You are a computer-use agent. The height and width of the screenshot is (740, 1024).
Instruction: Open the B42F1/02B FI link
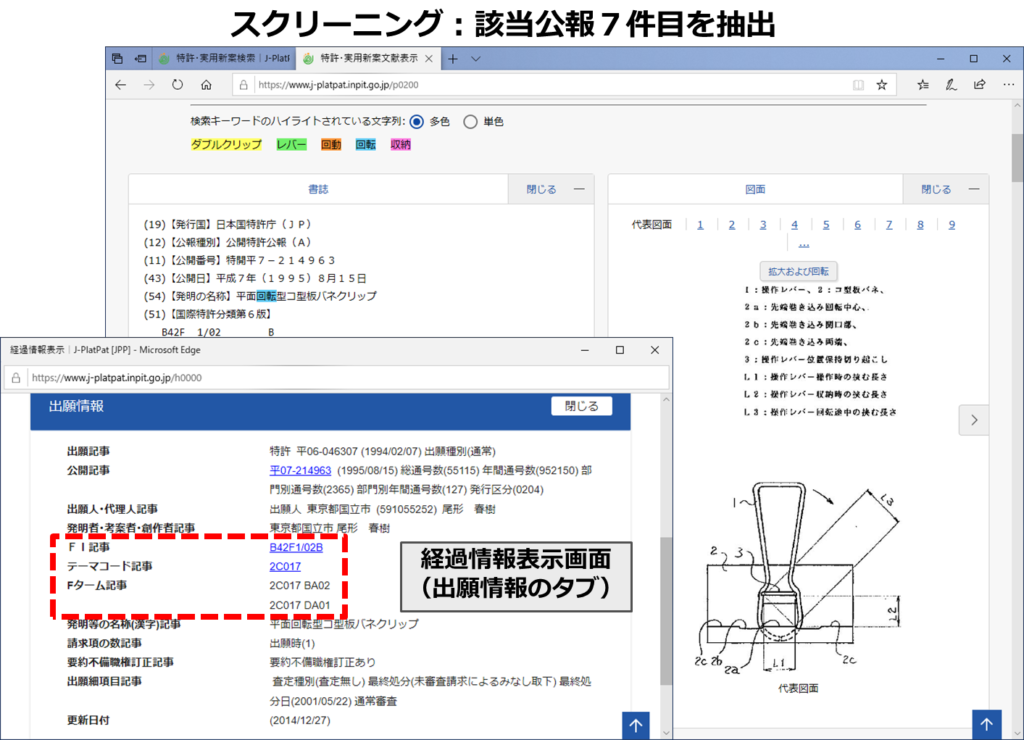point(295,548)
